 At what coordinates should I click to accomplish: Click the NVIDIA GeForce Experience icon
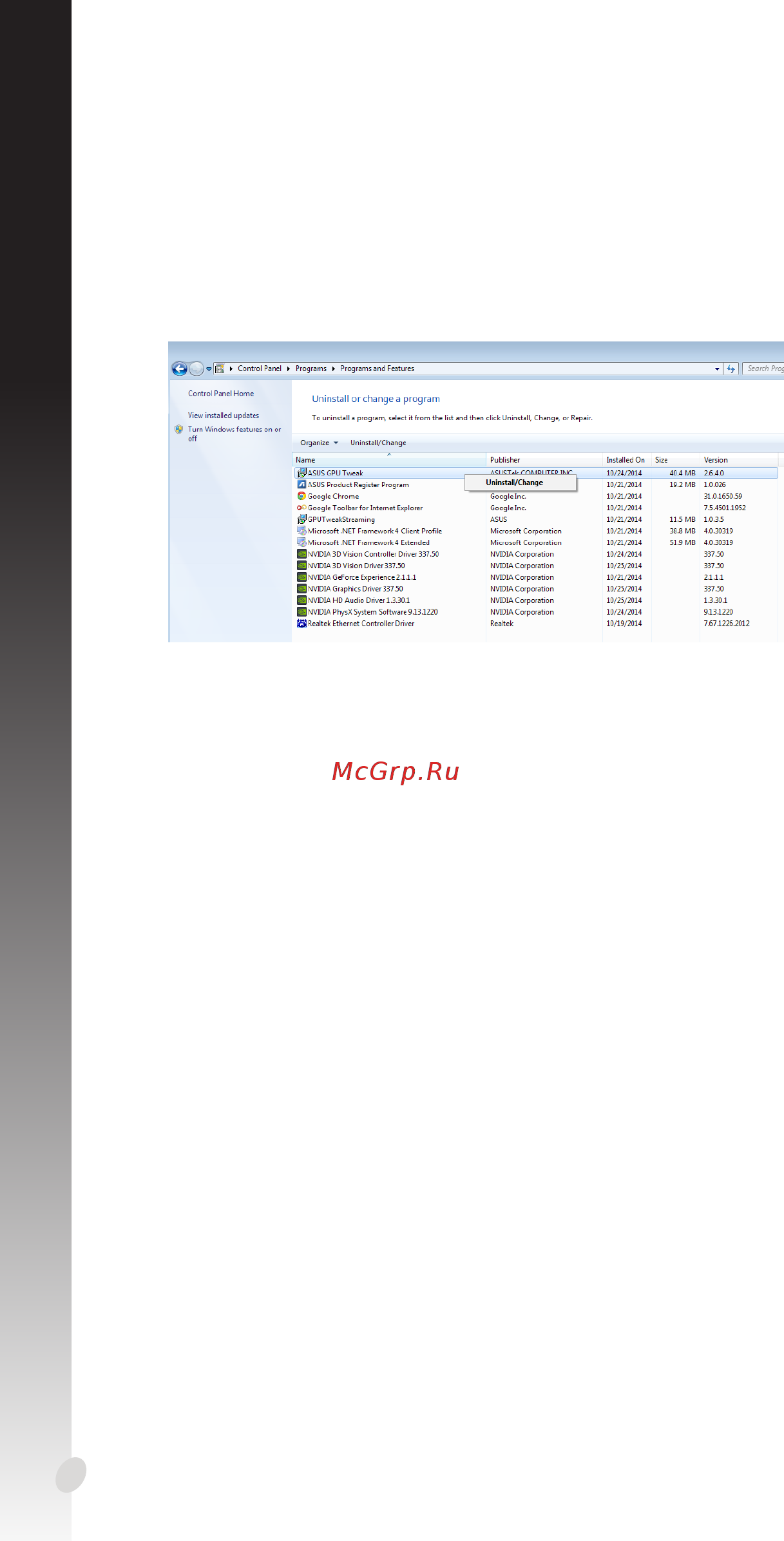(x=301, y=577)
